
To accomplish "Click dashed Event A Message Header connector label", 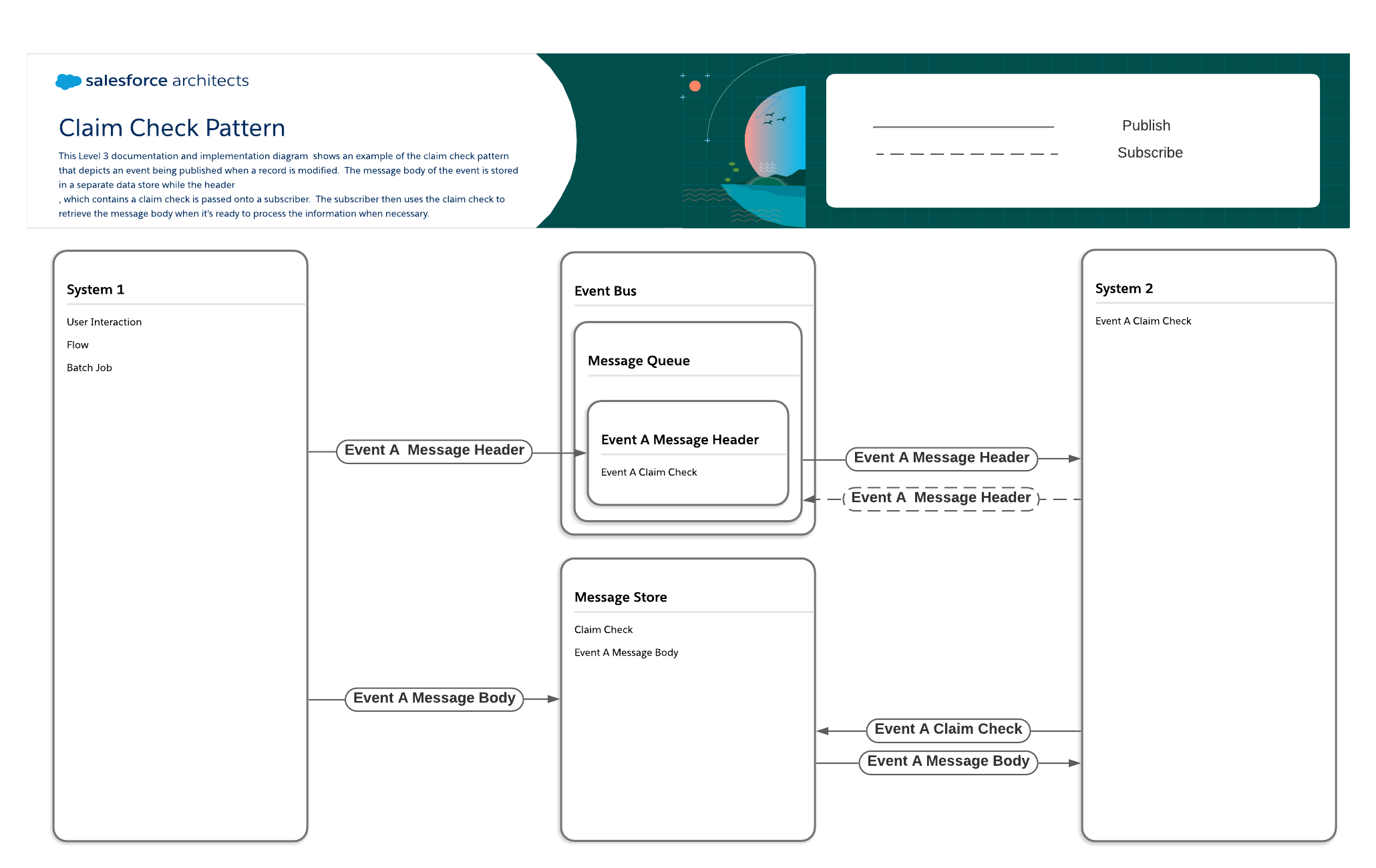I will [940, 498].
